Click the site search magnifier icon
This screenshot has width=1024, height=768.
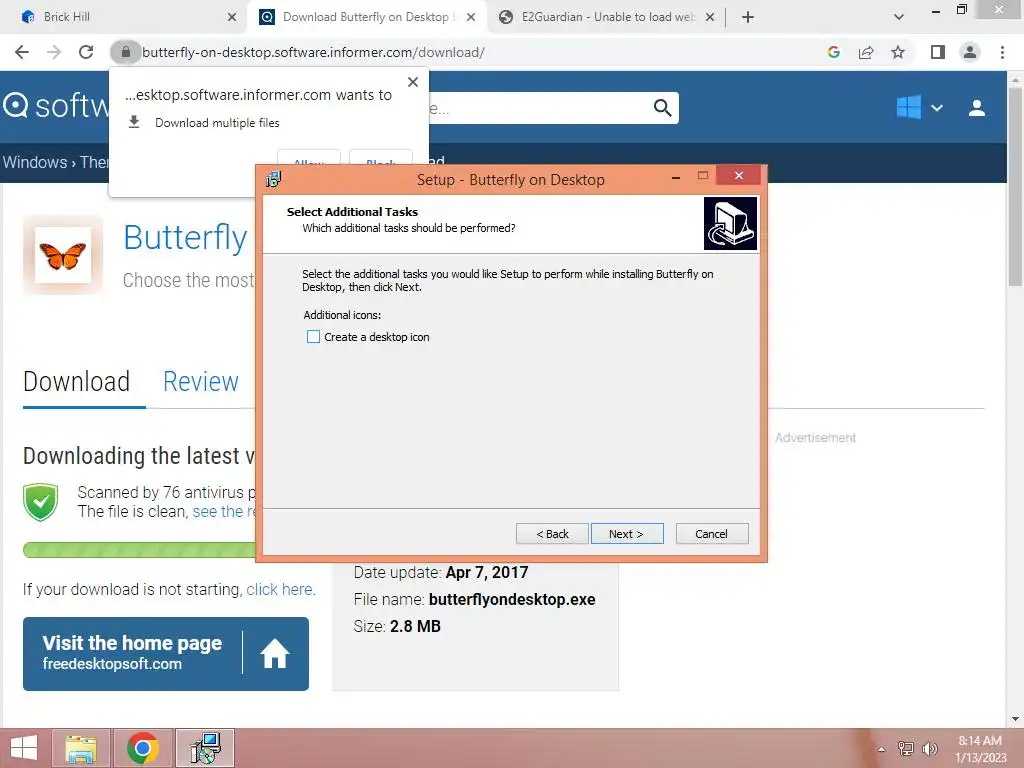point(662,108)
